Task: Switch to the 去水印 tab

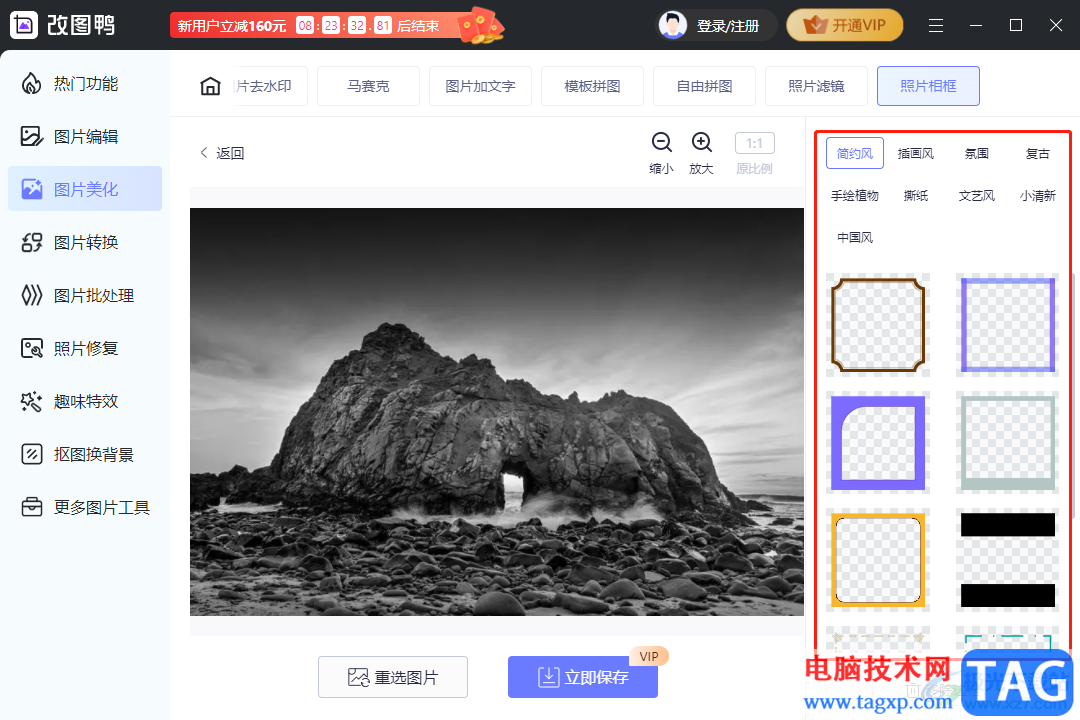Action: pyautogui.click(x=270, y=86)
